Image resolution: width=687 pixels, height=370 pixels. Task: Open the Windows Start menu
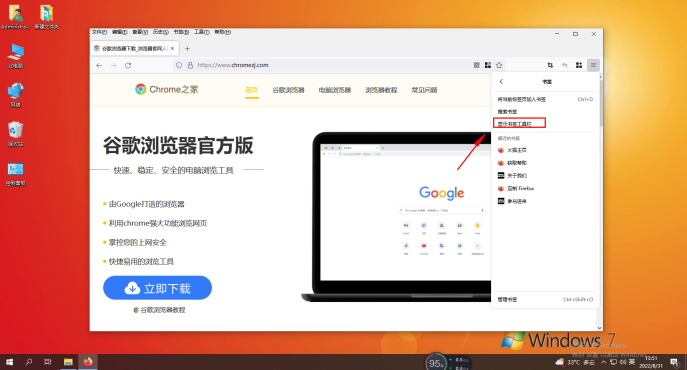(9, 362)
